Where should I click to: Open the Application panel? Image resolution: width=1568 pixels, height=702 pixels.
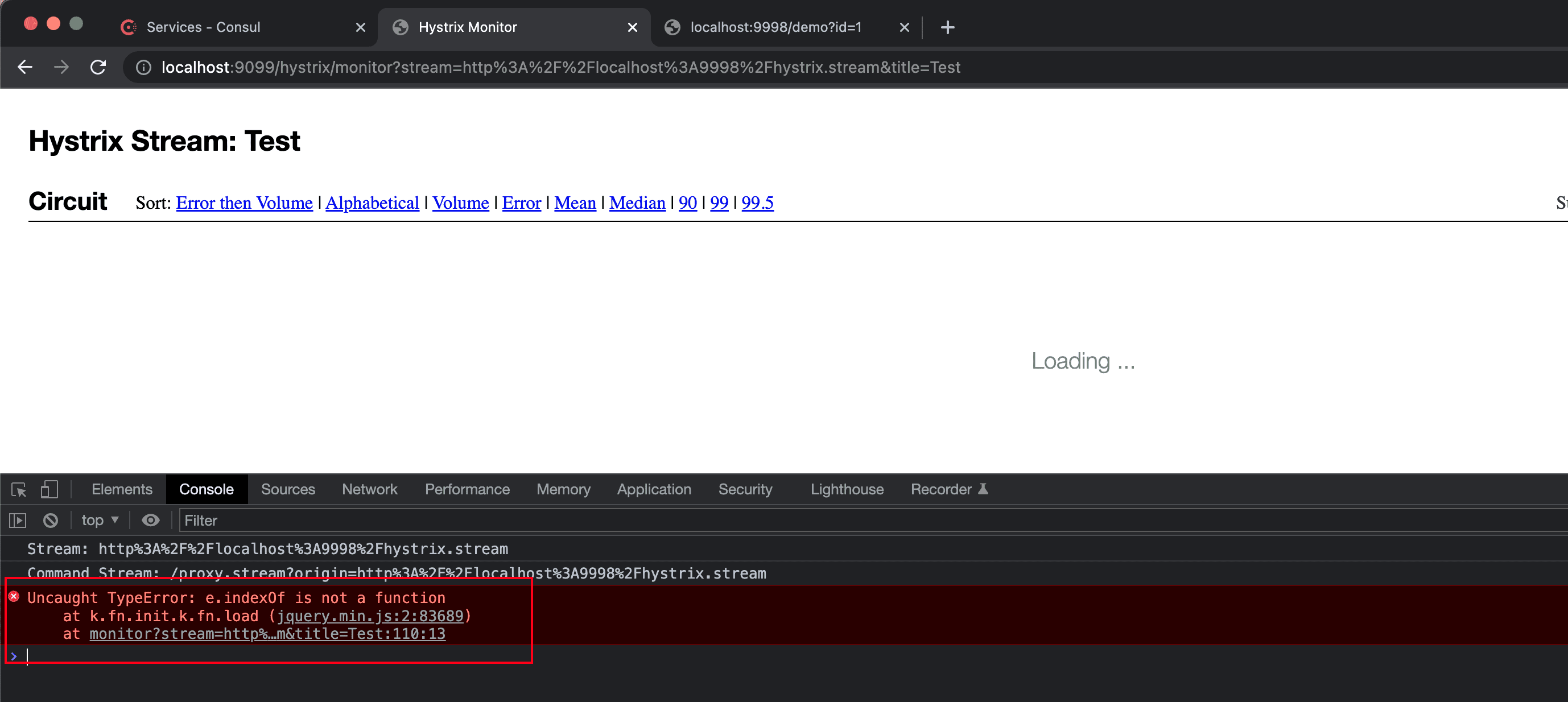pos(654,489)
